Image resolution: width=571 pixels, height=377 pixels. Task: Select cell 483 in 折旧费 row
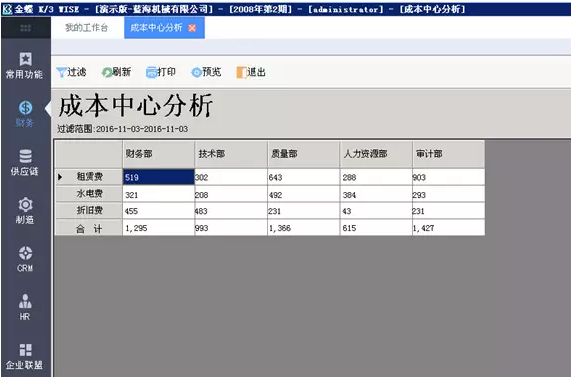coord(231,211)
